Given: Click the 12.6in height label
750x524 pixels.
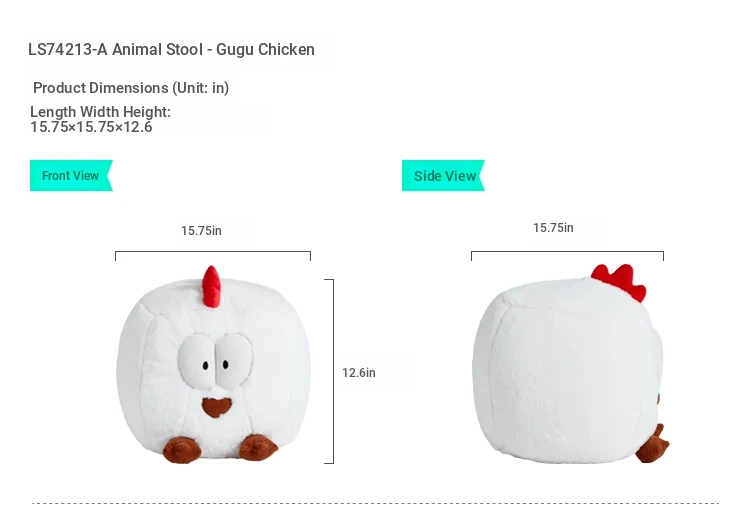Looking at the screenshot, I should pyautogui.click(x=359, y=373).
